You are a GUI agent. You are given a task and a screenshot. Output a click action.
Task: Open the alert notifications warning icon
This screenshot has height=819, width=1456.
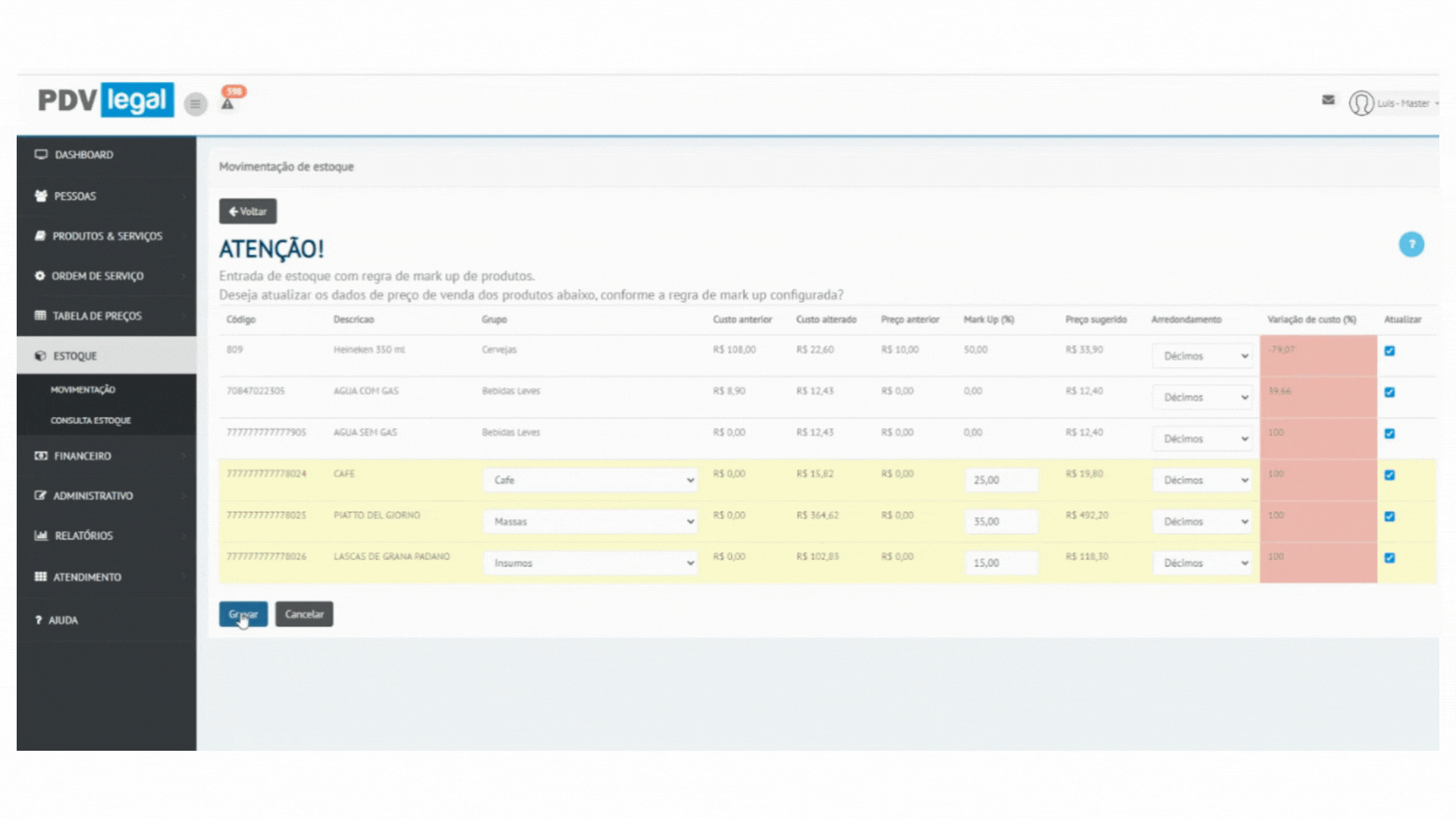(227, 104)
